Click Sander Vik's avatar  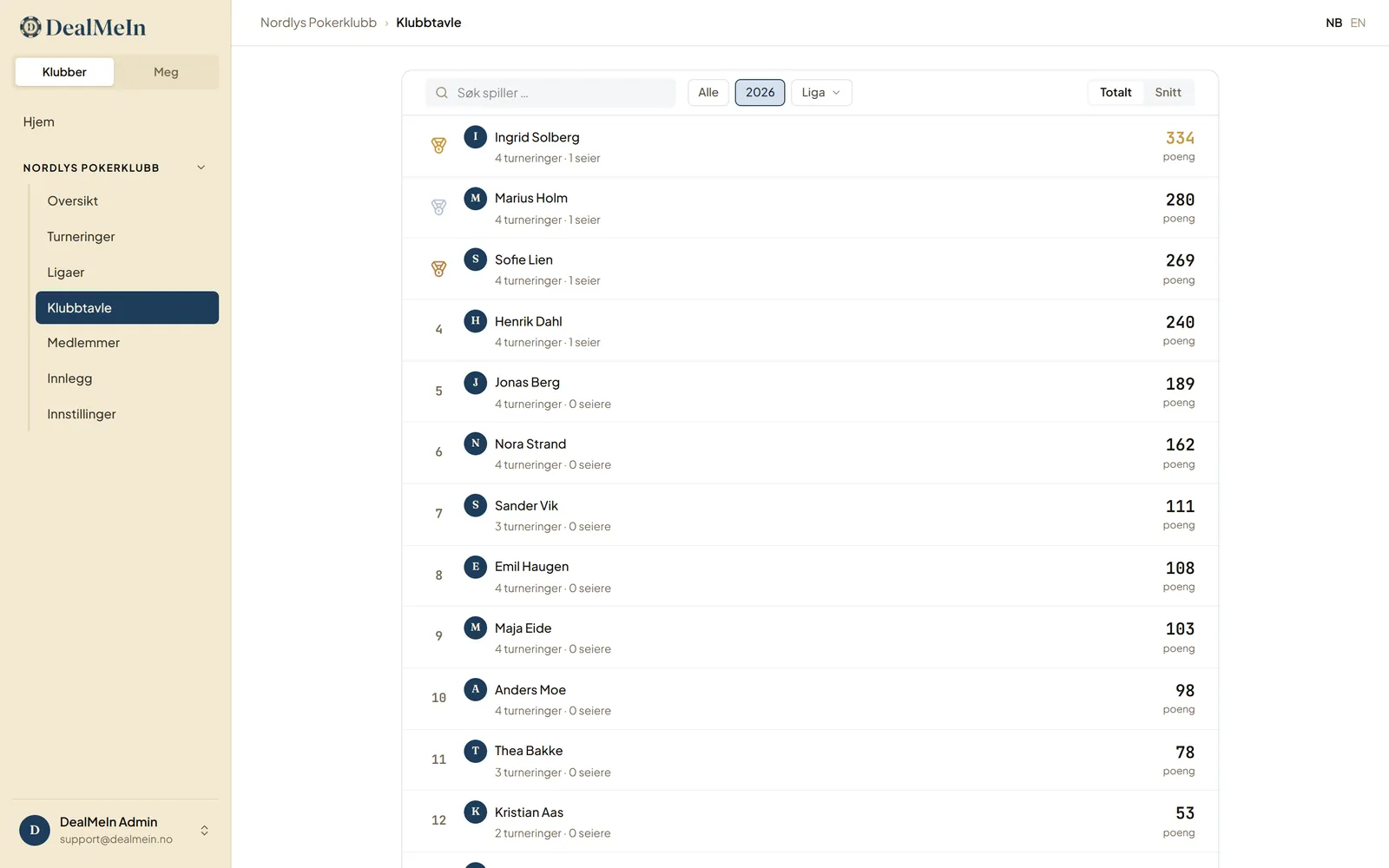(x=475, y=504)
